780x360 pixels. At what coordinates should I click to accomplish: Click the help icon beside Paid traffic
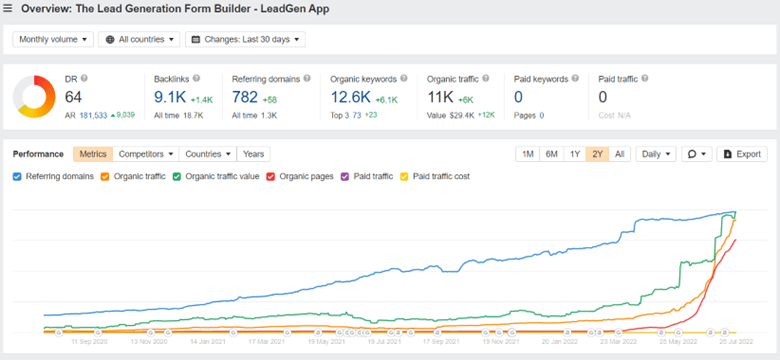(645, 79)
